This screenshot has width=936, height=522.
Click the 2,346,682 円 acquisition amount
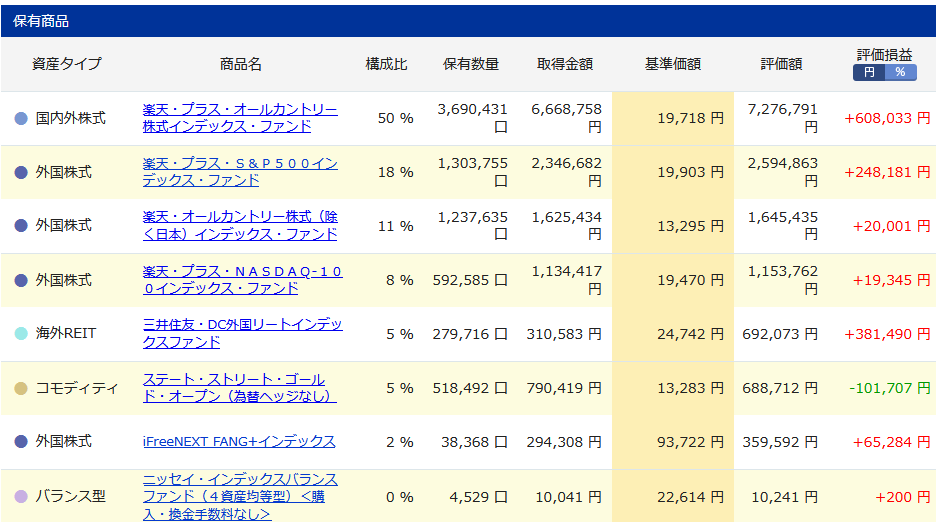pos(566,172)
